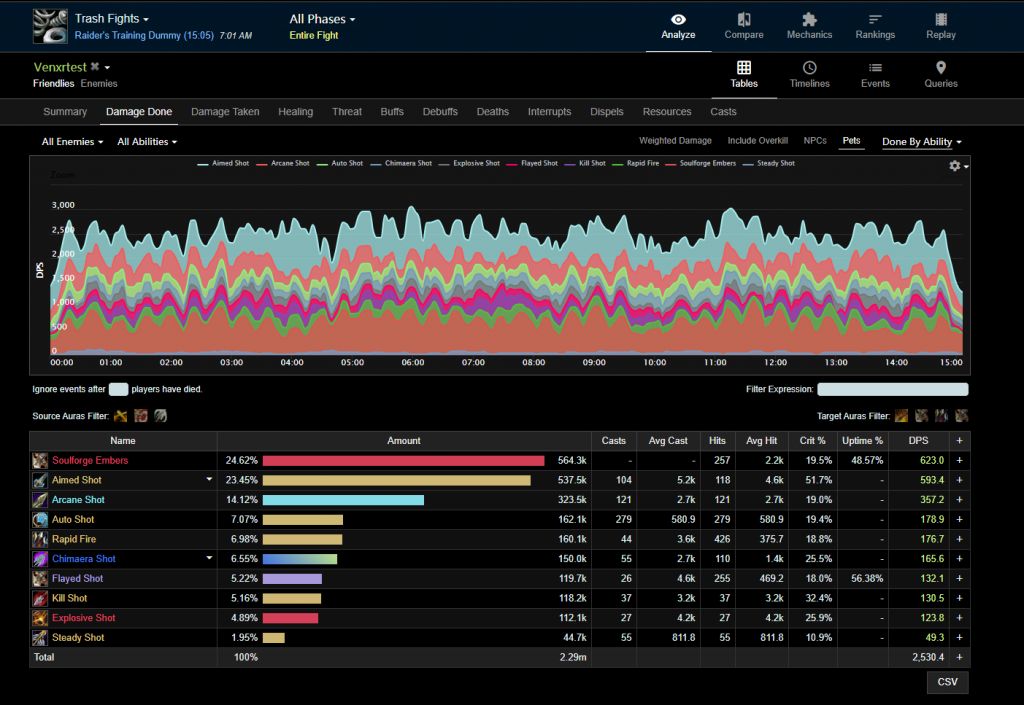The height and width of the screenshot is (705, 1024).
Task: Open the Compare view icon
Action: click(744, 20)
